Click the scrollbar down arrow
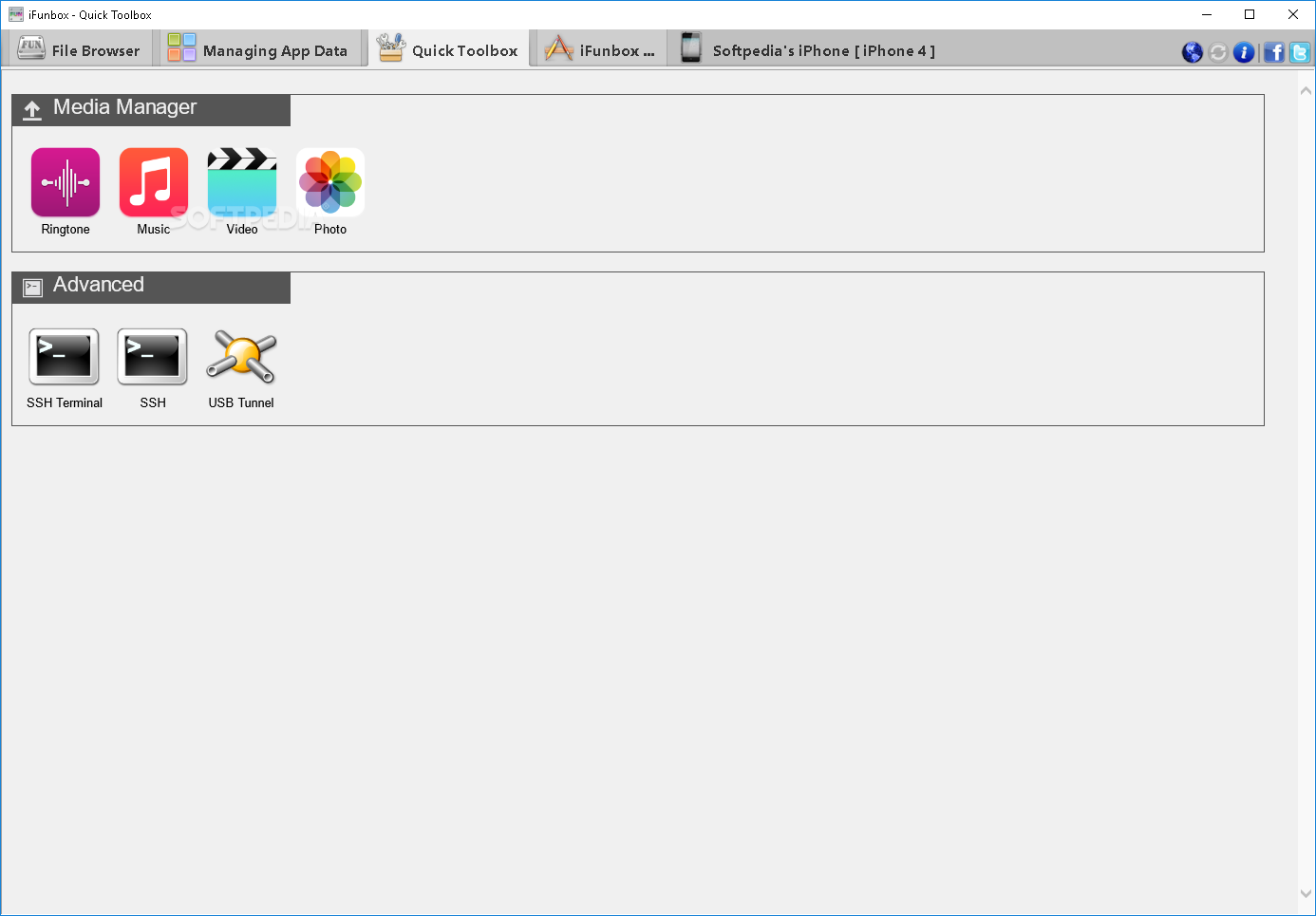Screen dimensions: 1316x916 point(1306,893)
